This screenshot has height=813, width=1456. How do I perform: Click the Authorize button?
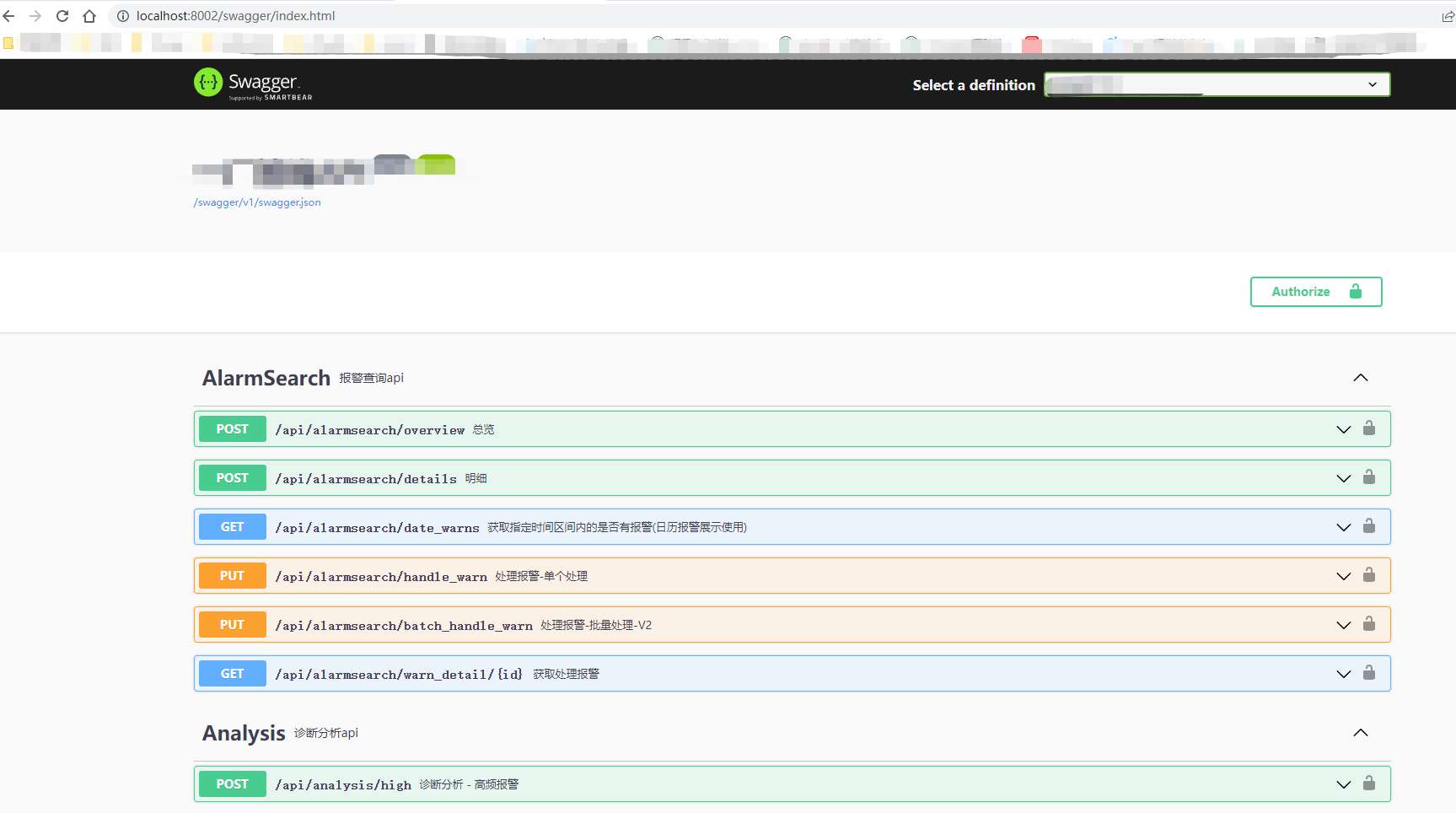(1315, 291)
